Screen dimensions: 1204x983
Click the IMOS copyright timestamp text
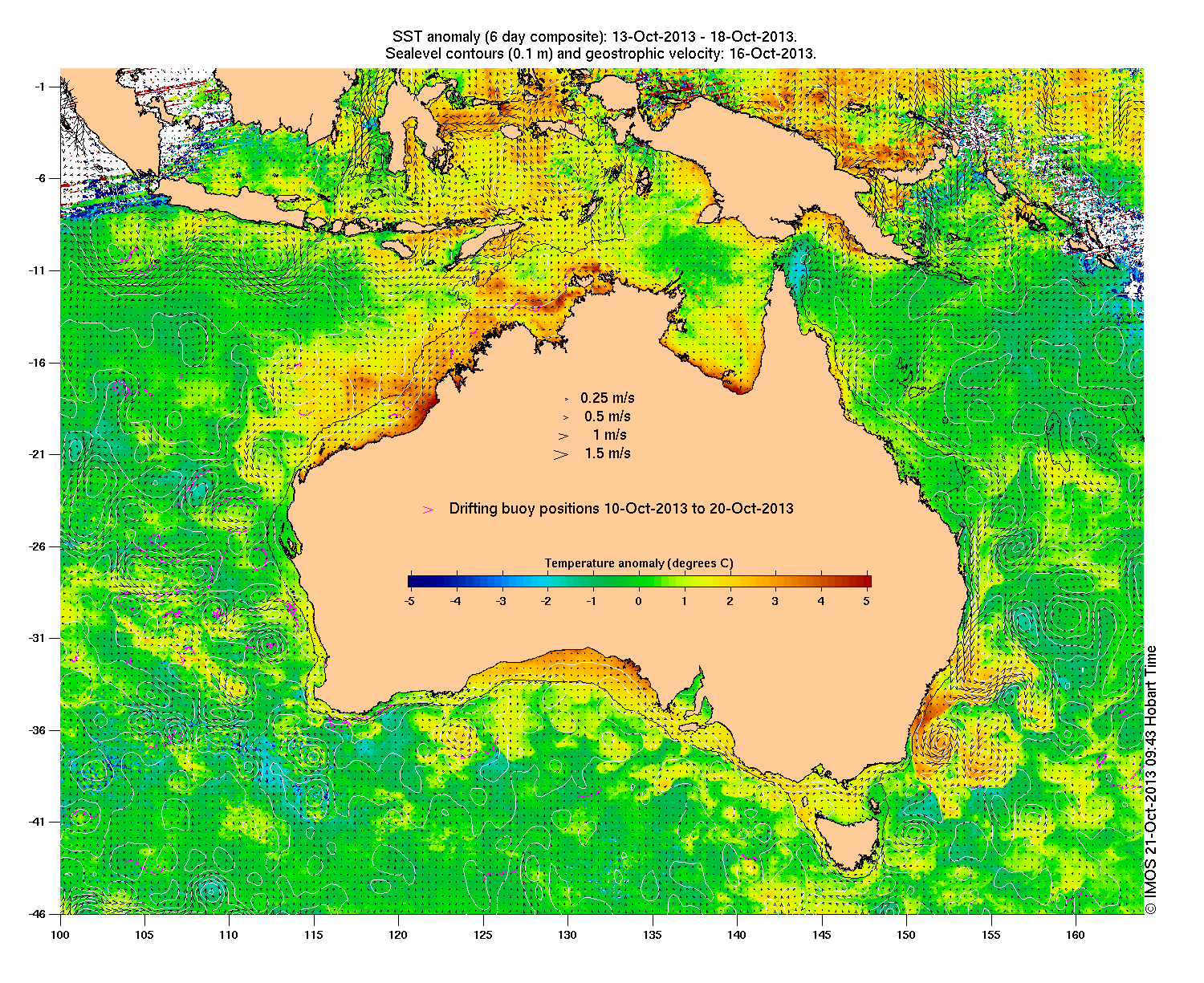(x=1151, y=779)
